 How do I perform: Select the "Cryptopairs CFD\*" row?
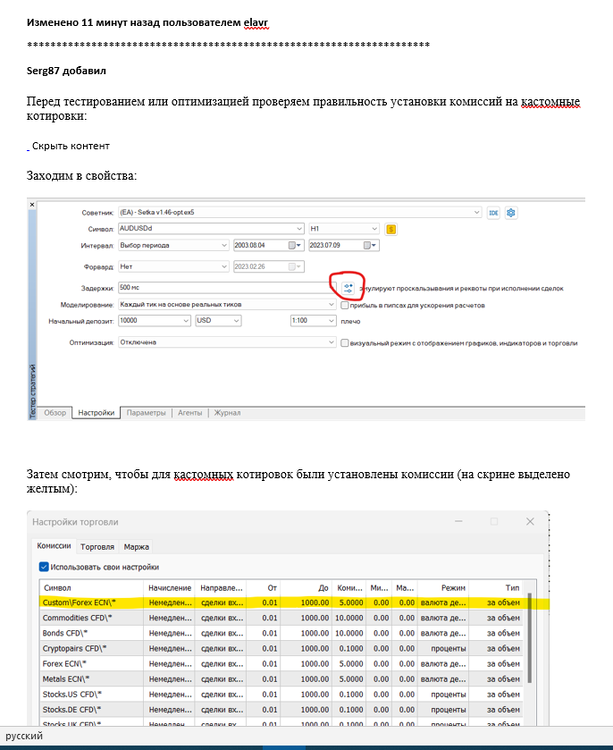[x=281, y=649]
